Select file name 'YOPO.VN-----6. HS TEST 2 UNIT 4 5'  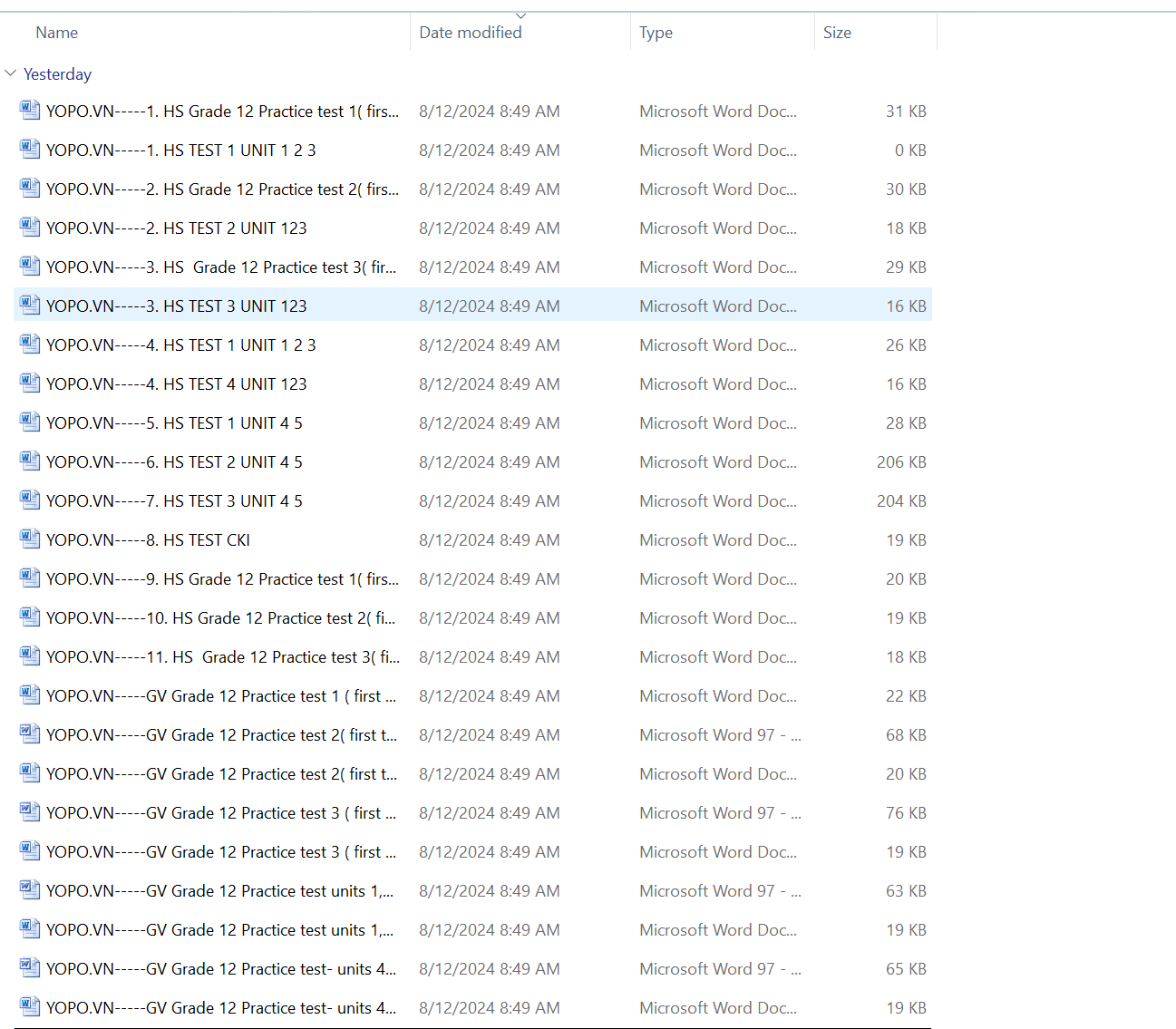(x=174, y=462)
